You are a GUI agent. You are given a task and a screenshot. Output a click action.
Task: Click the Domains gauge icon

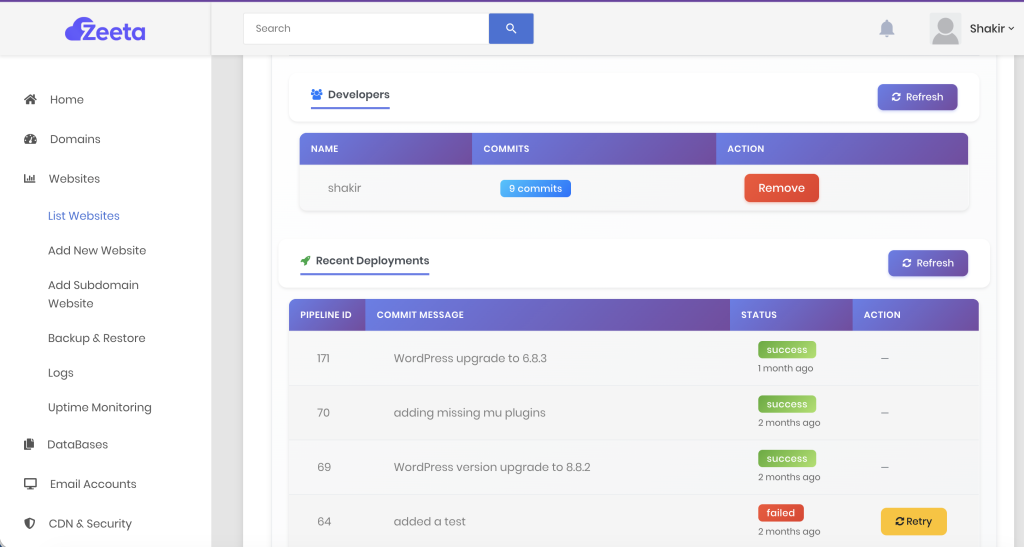tap(30, 139)
